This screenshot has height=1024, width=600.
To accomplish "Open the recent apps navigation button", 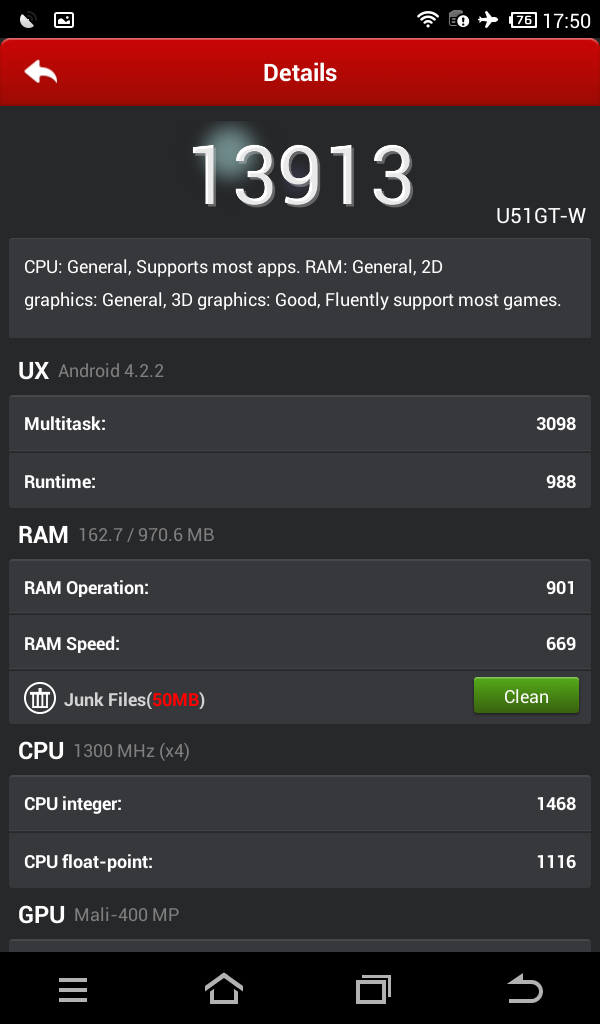I will pyautogui.click(x=373, y=990).
